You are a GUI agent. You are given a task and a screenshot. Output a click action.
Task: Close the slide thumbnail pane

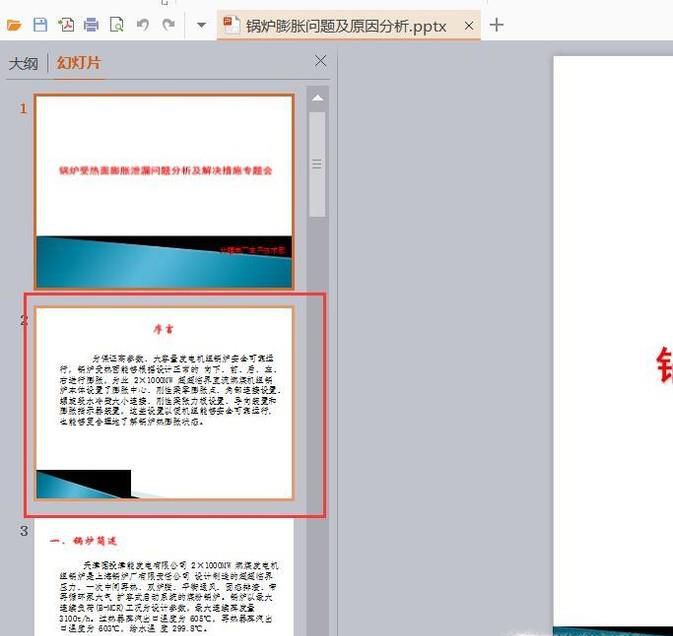pyautogui.click(x=320, y=61)
